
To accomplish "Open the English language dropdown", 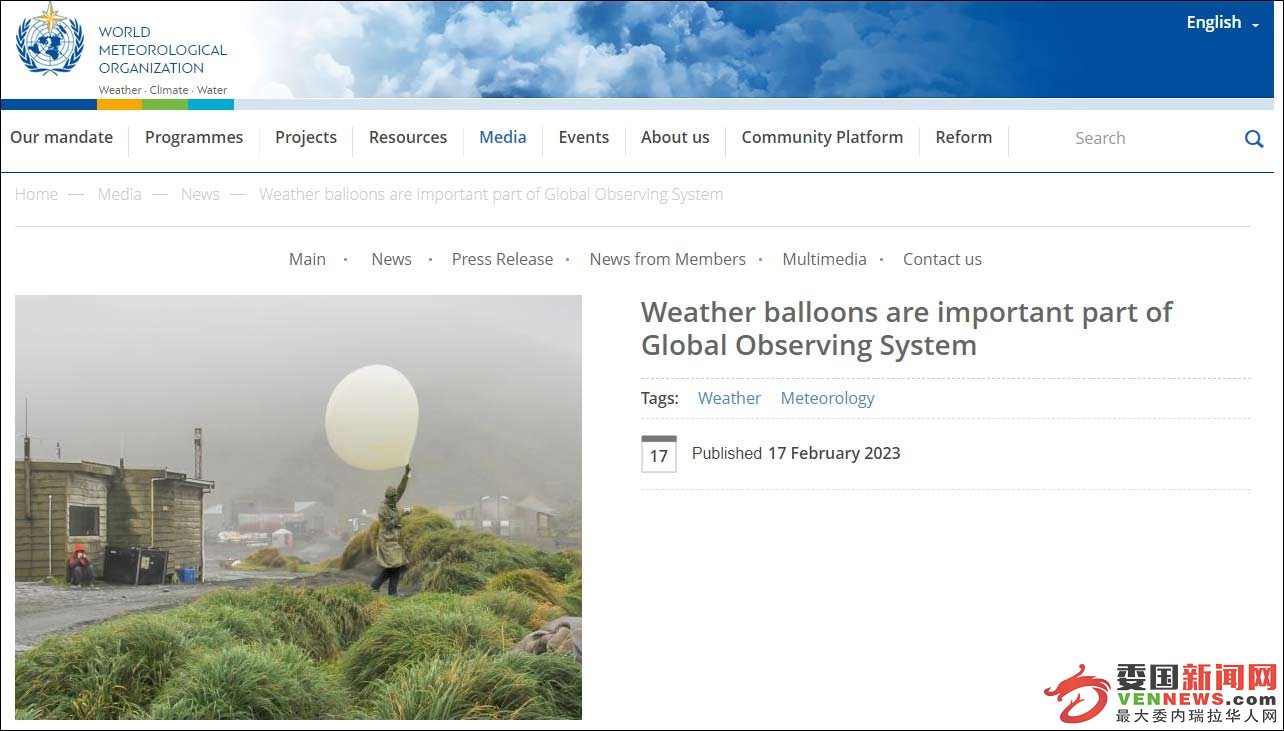I will 1222,22.
